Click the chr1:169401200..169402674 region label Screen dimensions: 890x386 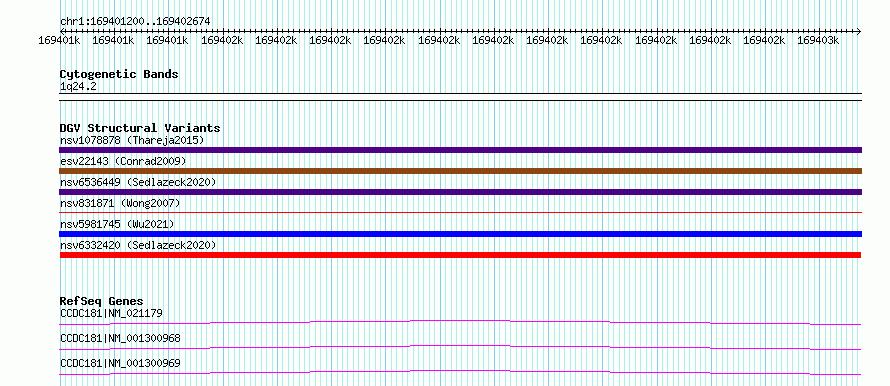(x=135, y=21)
